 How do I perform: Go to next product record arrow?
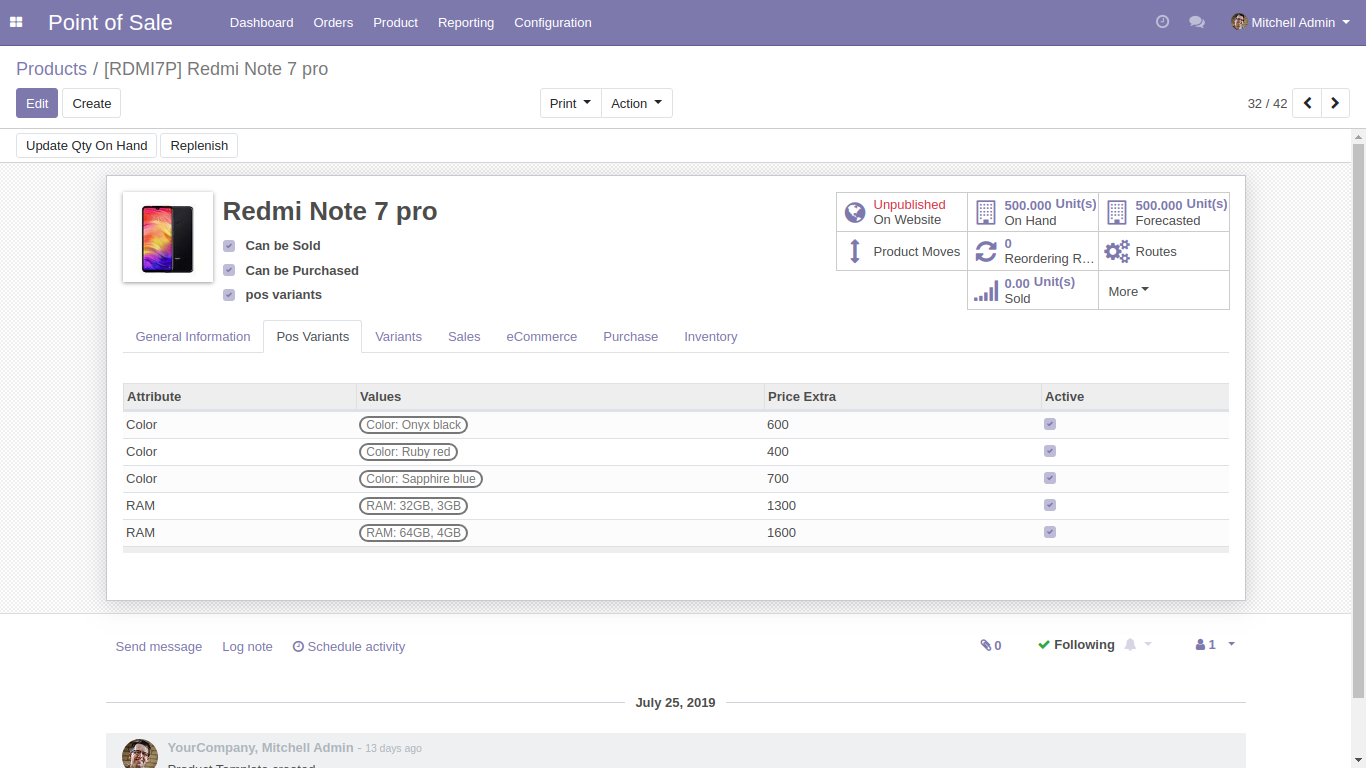pyautogui.click(x=1335, y=103)
